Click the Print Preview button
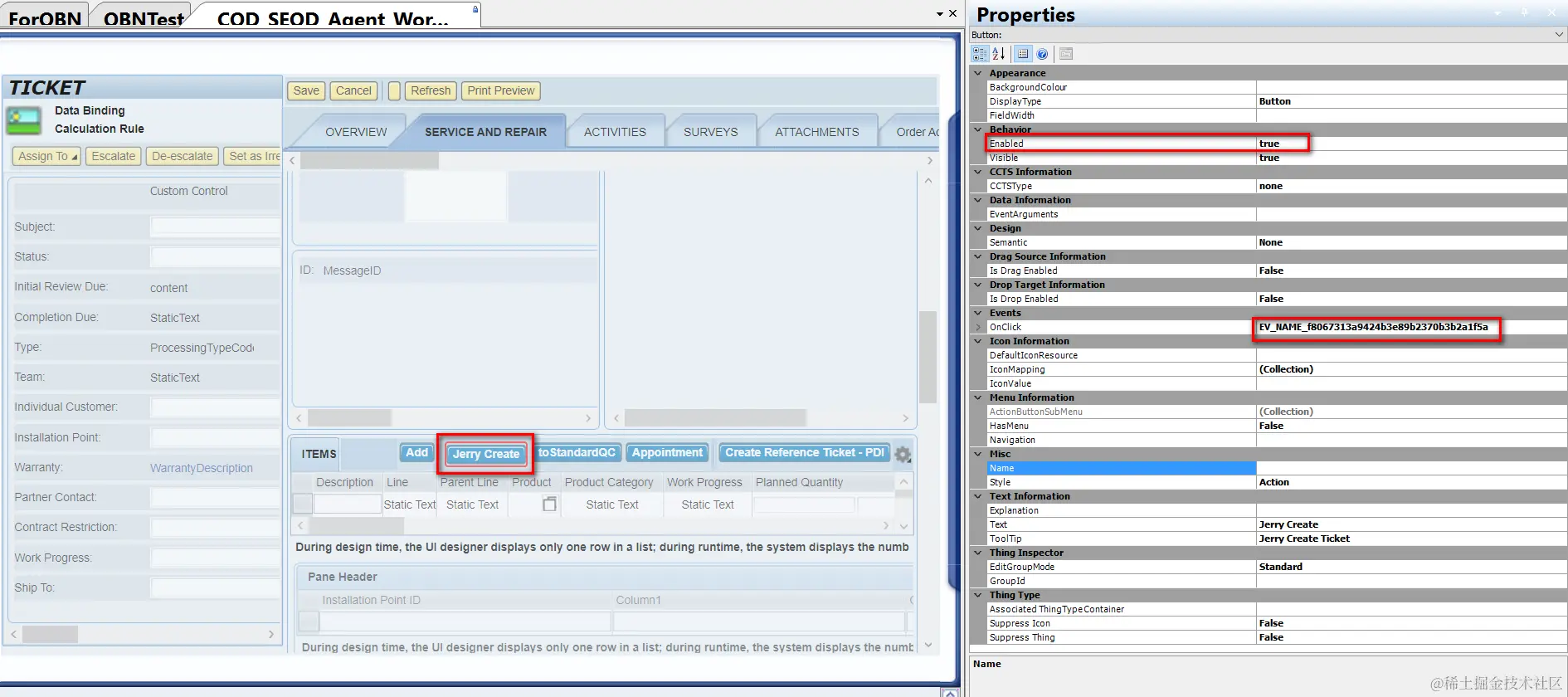The width and height of the screenshot is (1568, 697). [x=501, y=90]
